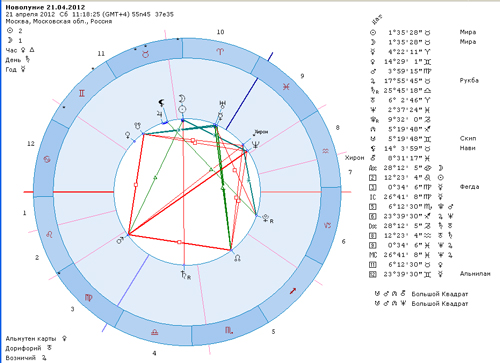Image resolution: width=500 pixels, height=363 pixels.
Task: Select the Год ruler label
Action: [11, 69]
